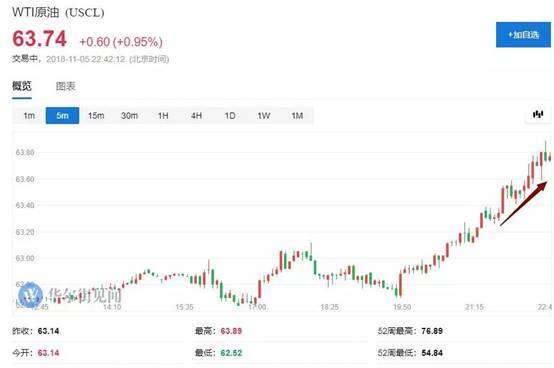Click the 63.20 price axis label

25,232
